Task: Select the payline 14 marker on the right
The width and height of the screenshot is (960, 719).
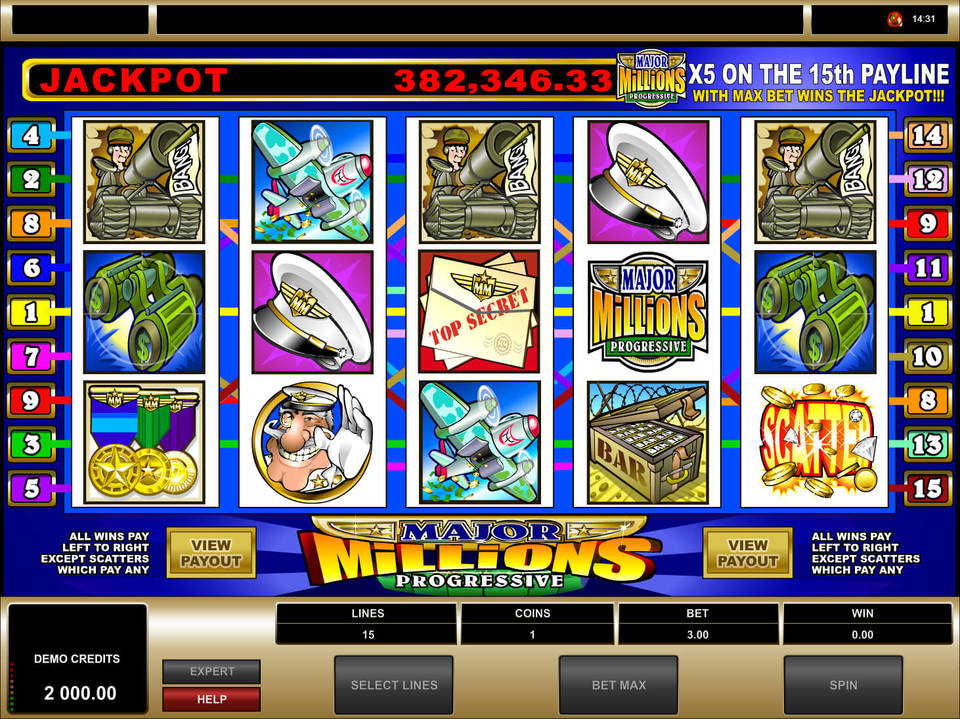Action: 927,135
